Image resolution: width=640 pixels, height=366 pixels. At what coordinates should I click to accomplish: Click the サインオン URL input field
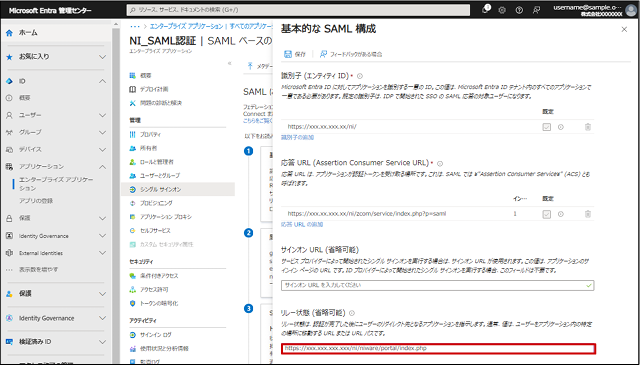point(438,285)
